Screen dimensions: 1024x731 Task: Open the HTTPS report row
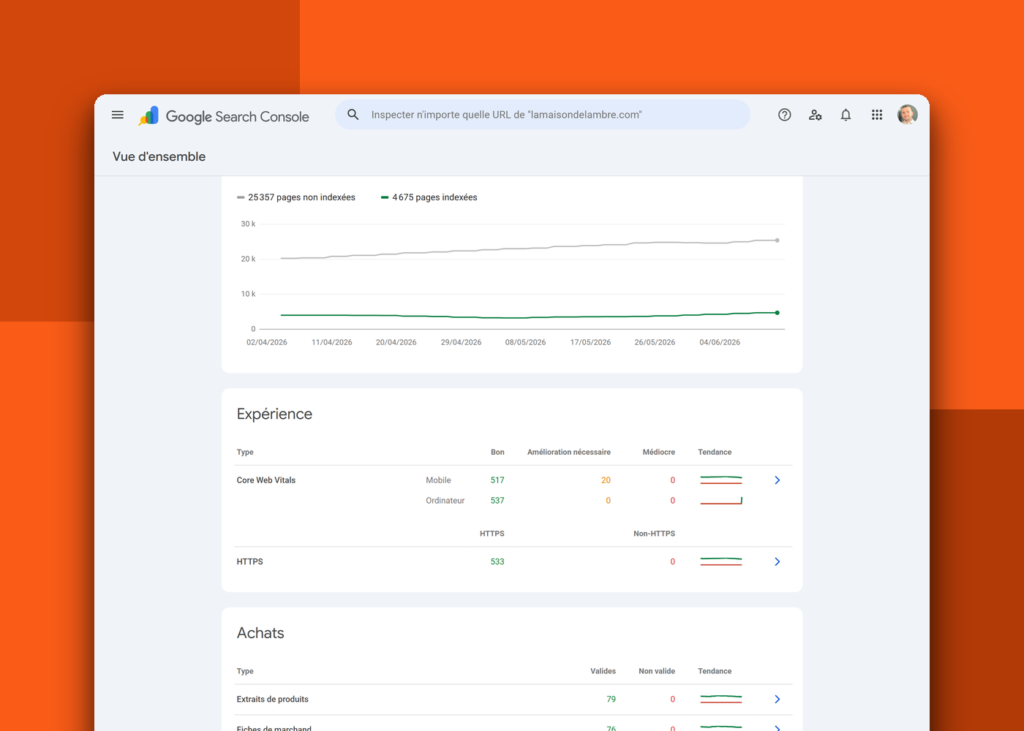[x=513, y=562]
